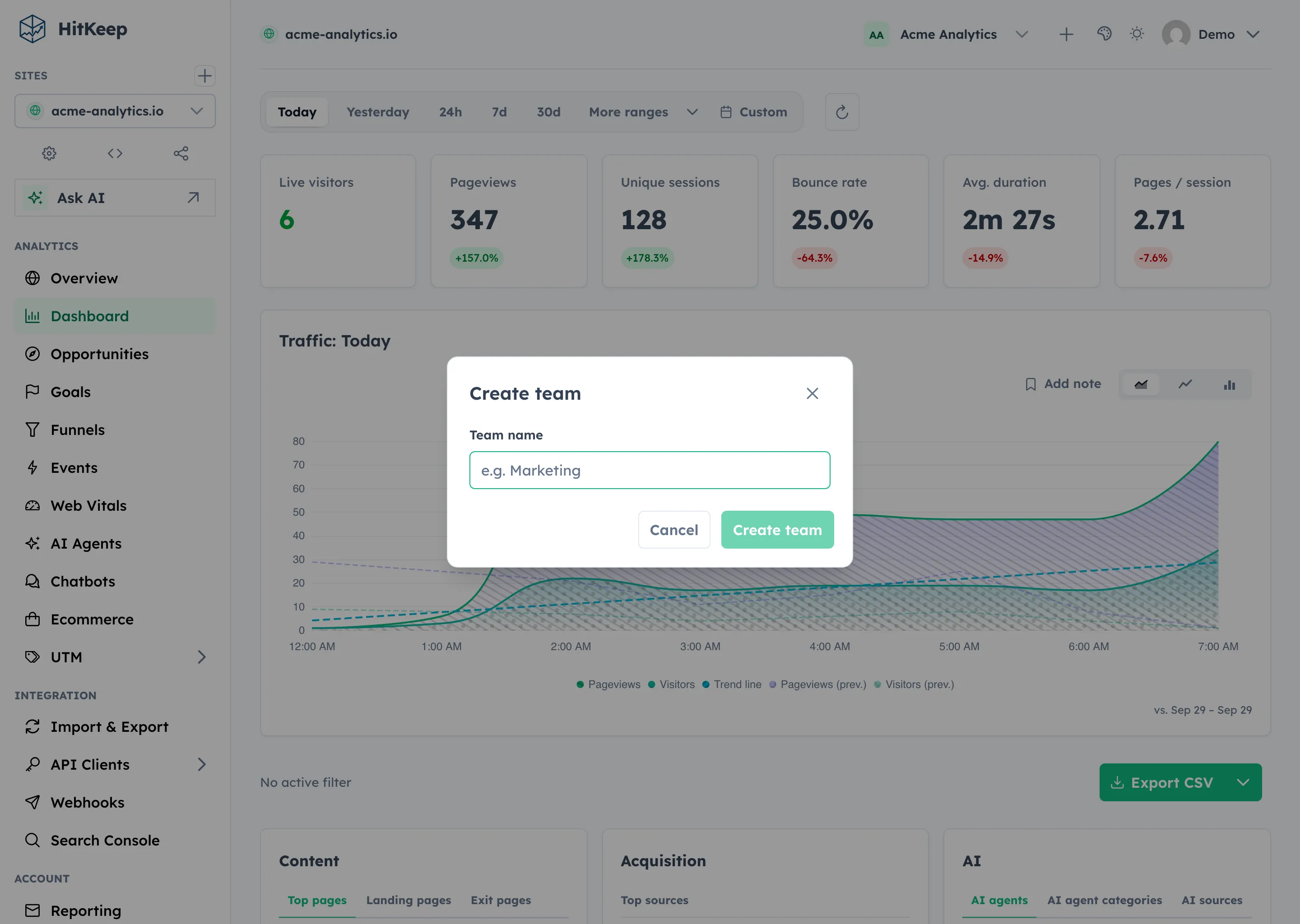
Task: Click the plus icon in header
Action: pos(1066,34)
